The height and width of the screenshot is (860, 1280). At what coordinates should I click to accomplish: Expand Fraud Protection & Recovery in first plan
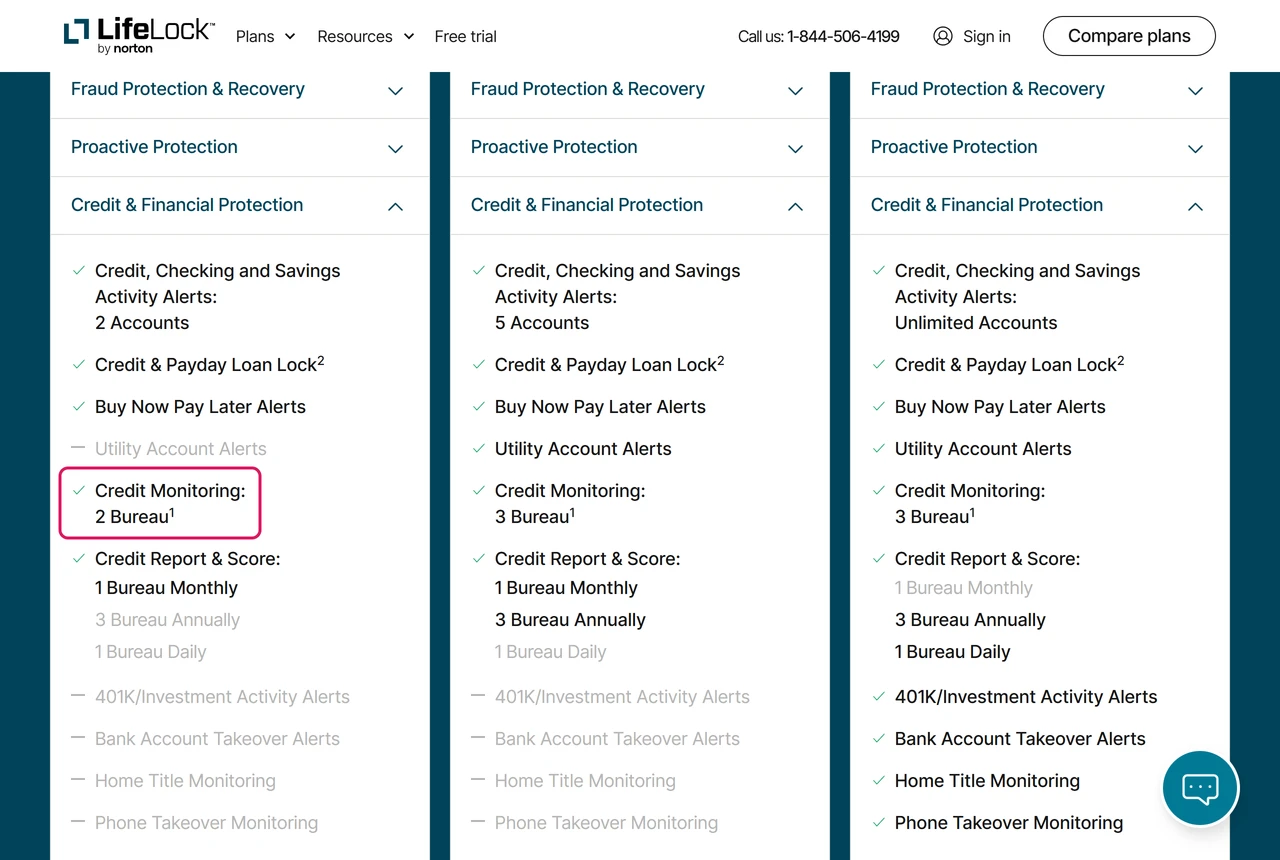pos(240,89)
